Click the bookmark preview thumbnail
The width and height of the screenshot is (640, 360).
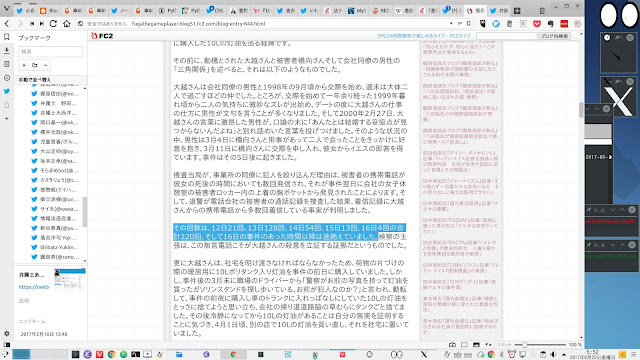point(70,279)
